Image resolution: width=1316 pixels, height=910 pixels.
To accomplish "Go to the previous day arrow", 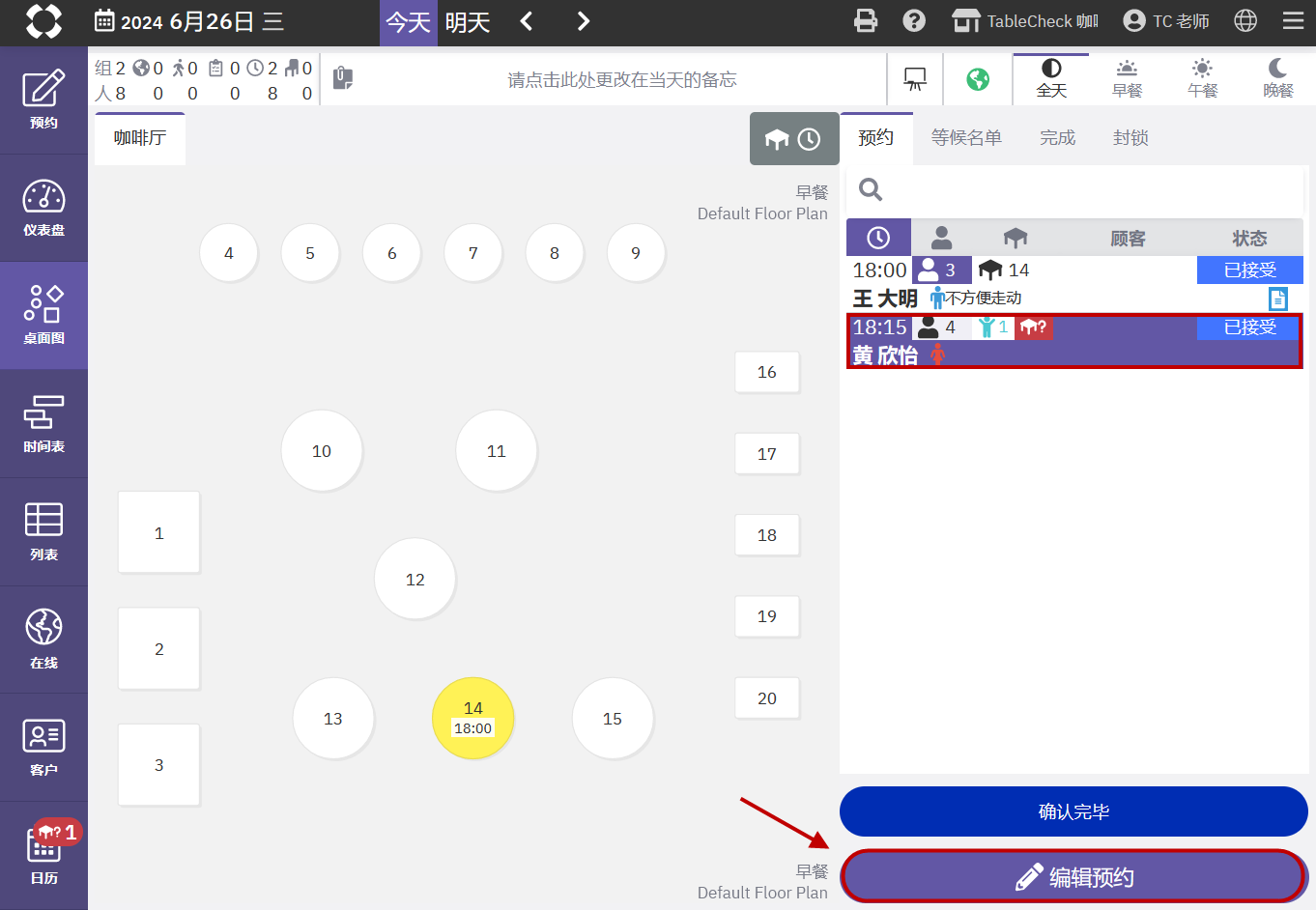I will pos(527,21).
